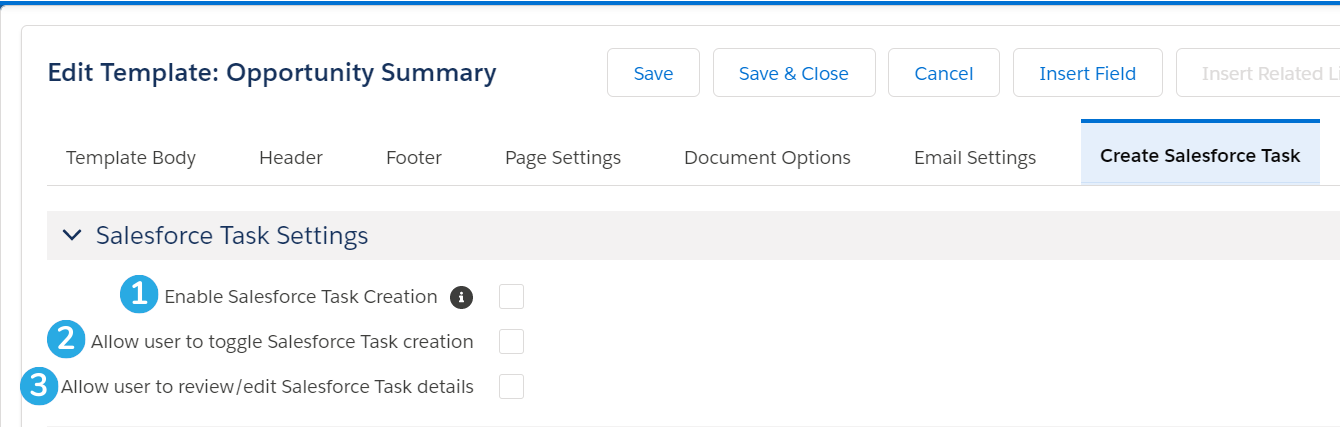Viewport: 1340px width, 427px height.
Task: Check Allow user to toggle Salesforce Task creation
Action: 511,342
